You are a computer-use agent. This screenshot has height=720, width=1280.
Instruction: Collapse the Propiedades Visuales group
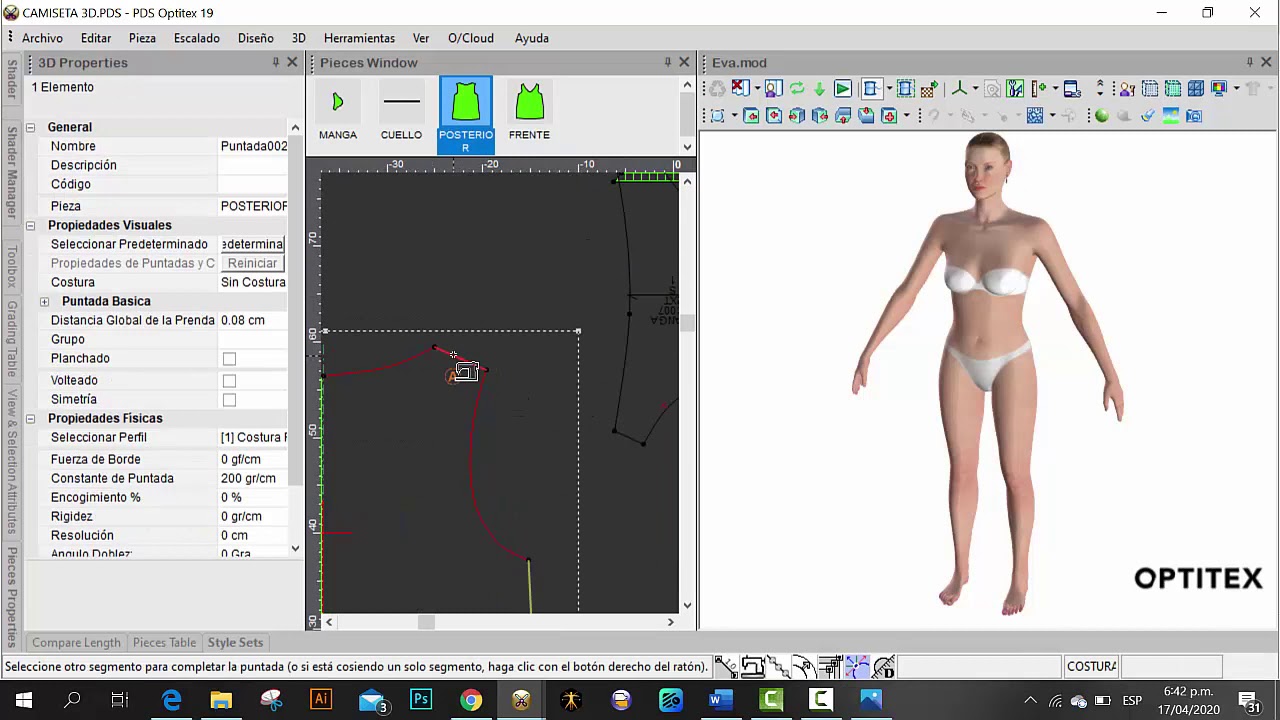point(30,225)
